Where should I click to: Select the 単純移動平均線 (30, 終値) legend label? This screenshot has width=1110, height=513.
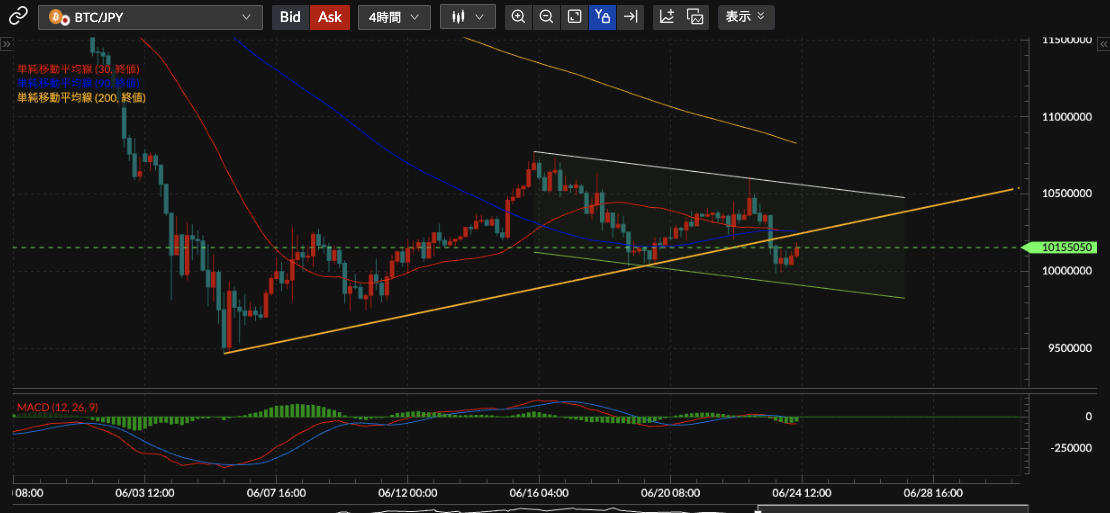[x=78, y=69]
